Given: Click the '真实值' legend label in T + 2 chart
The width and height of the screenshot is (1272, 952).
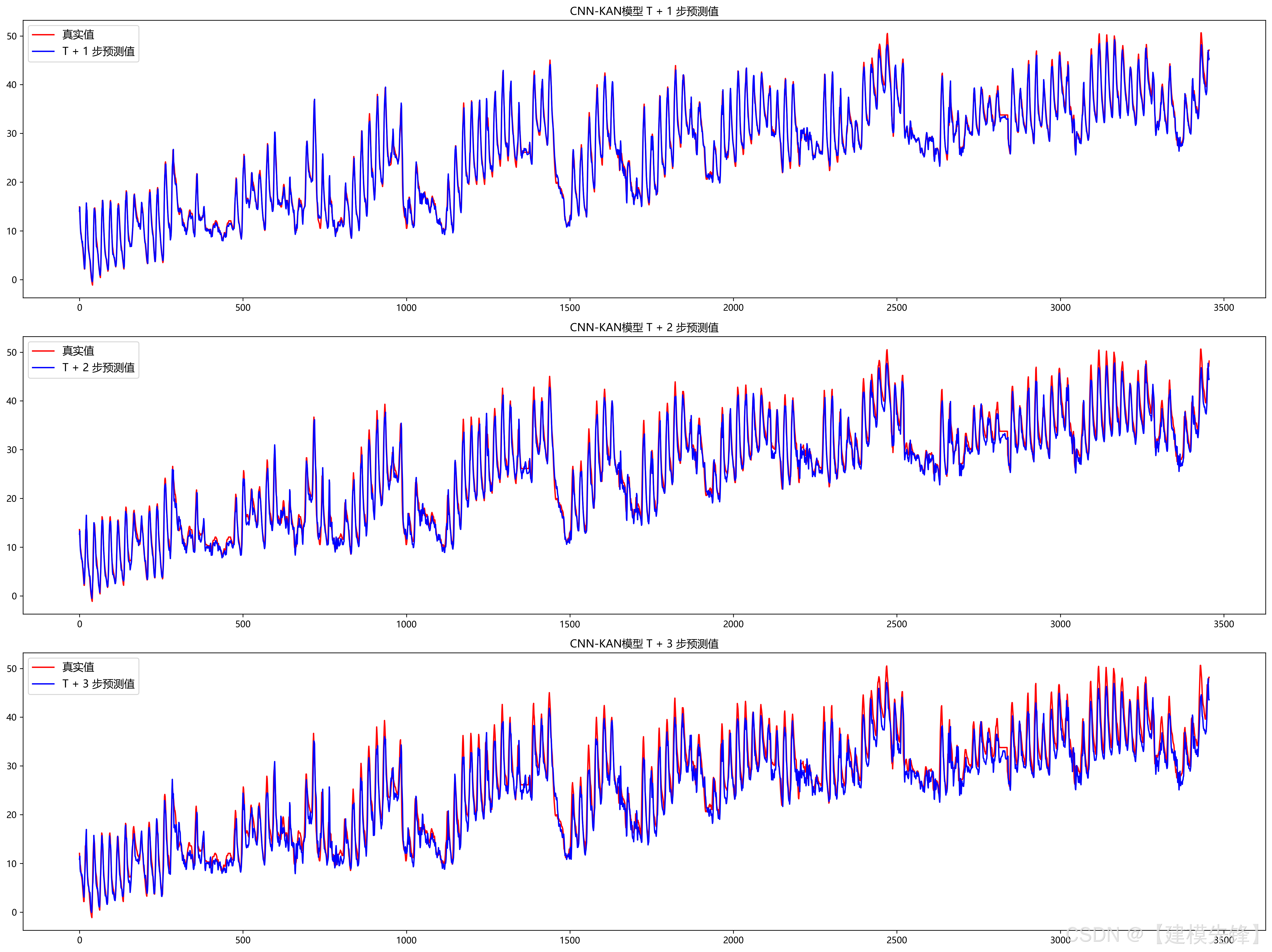Looking at the screenshot, I should [x=78, y=351].
